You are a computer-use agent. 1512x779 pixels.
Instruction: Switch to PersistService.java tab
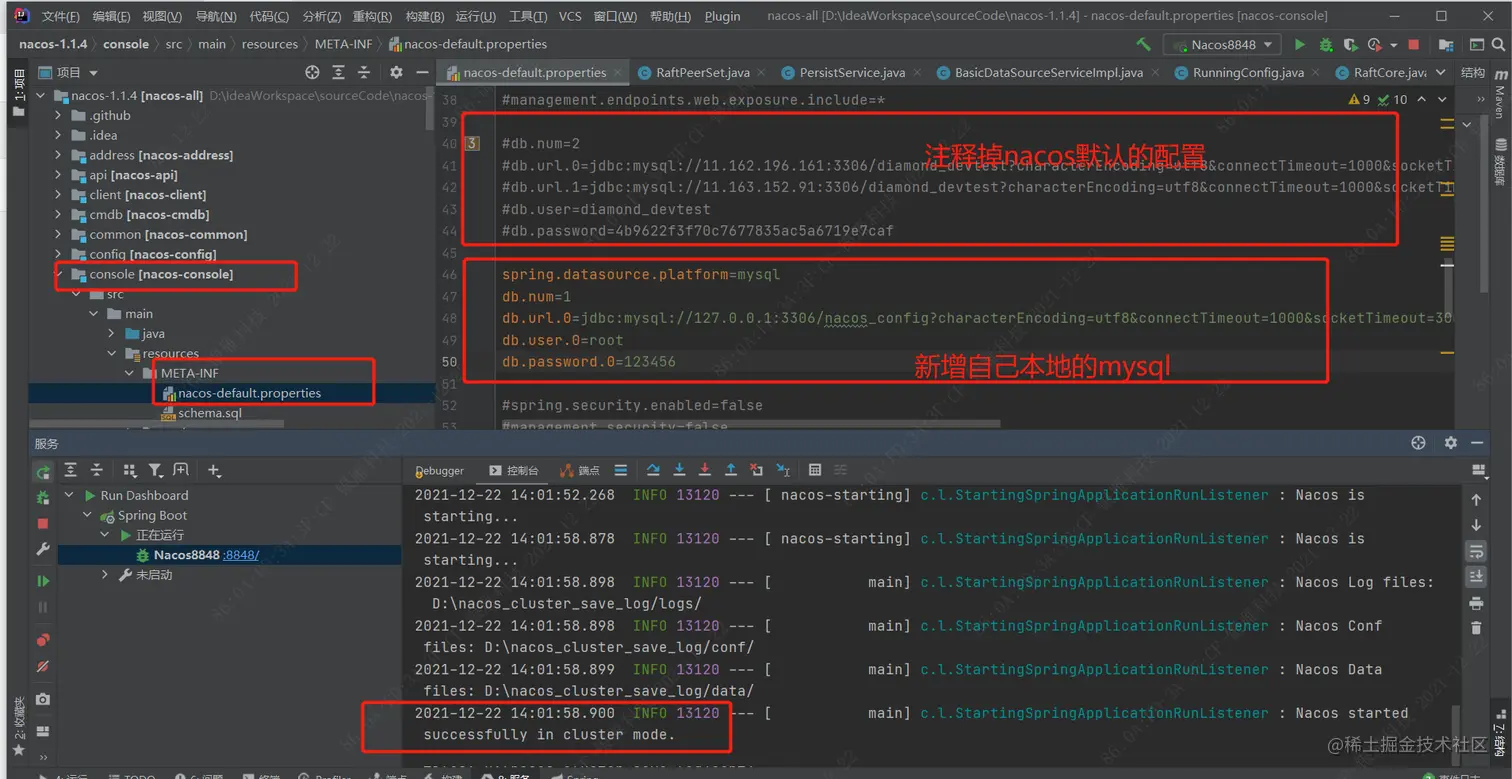pos(852,72)
